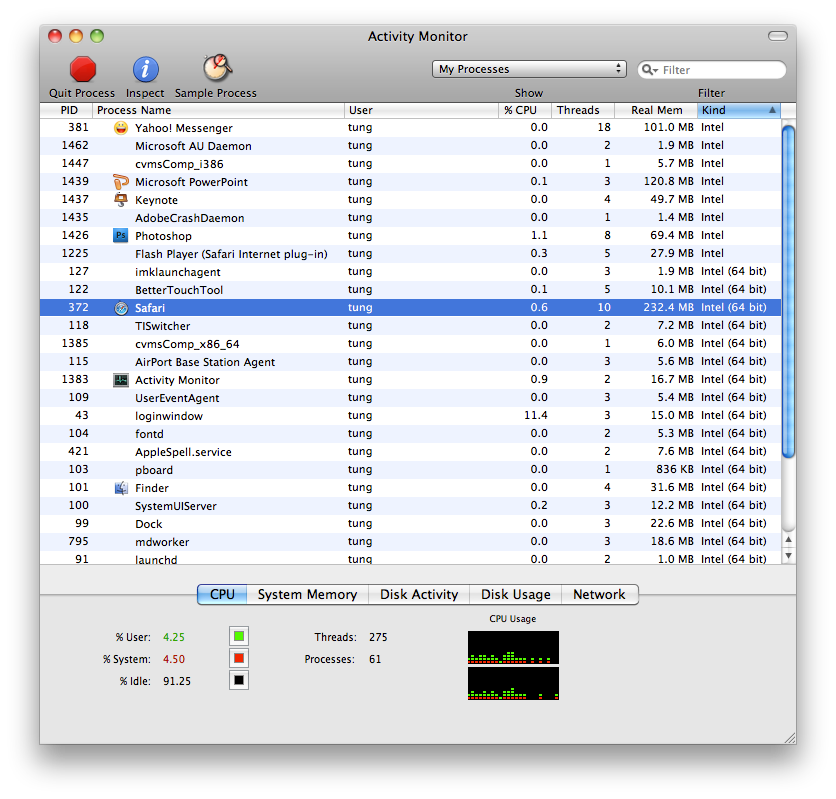Select the BetterTouchTool process

[x=411, y=290]
